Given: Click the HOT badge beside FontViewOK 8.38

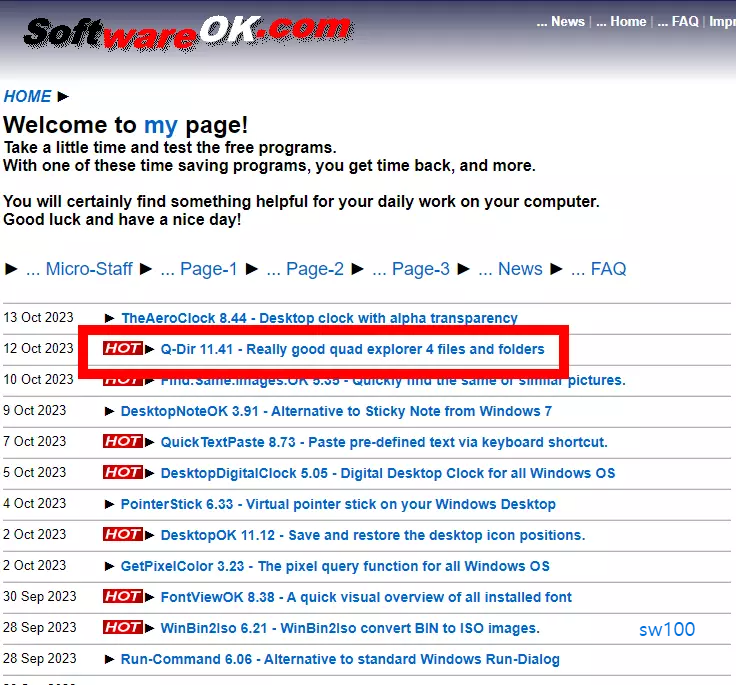Looking at the screenshot, I should tap(123, 596).
